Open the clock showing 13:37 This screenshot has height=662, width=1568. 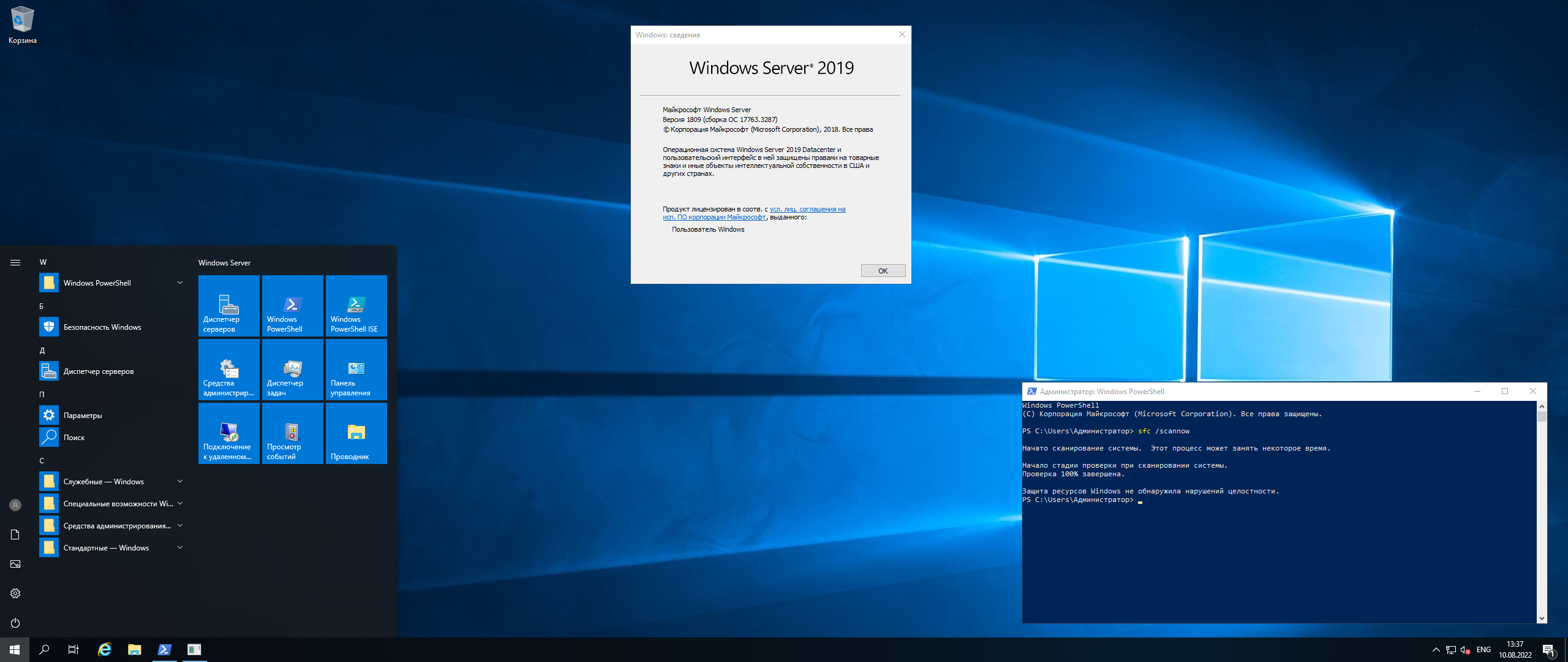tap(1515, 650)
